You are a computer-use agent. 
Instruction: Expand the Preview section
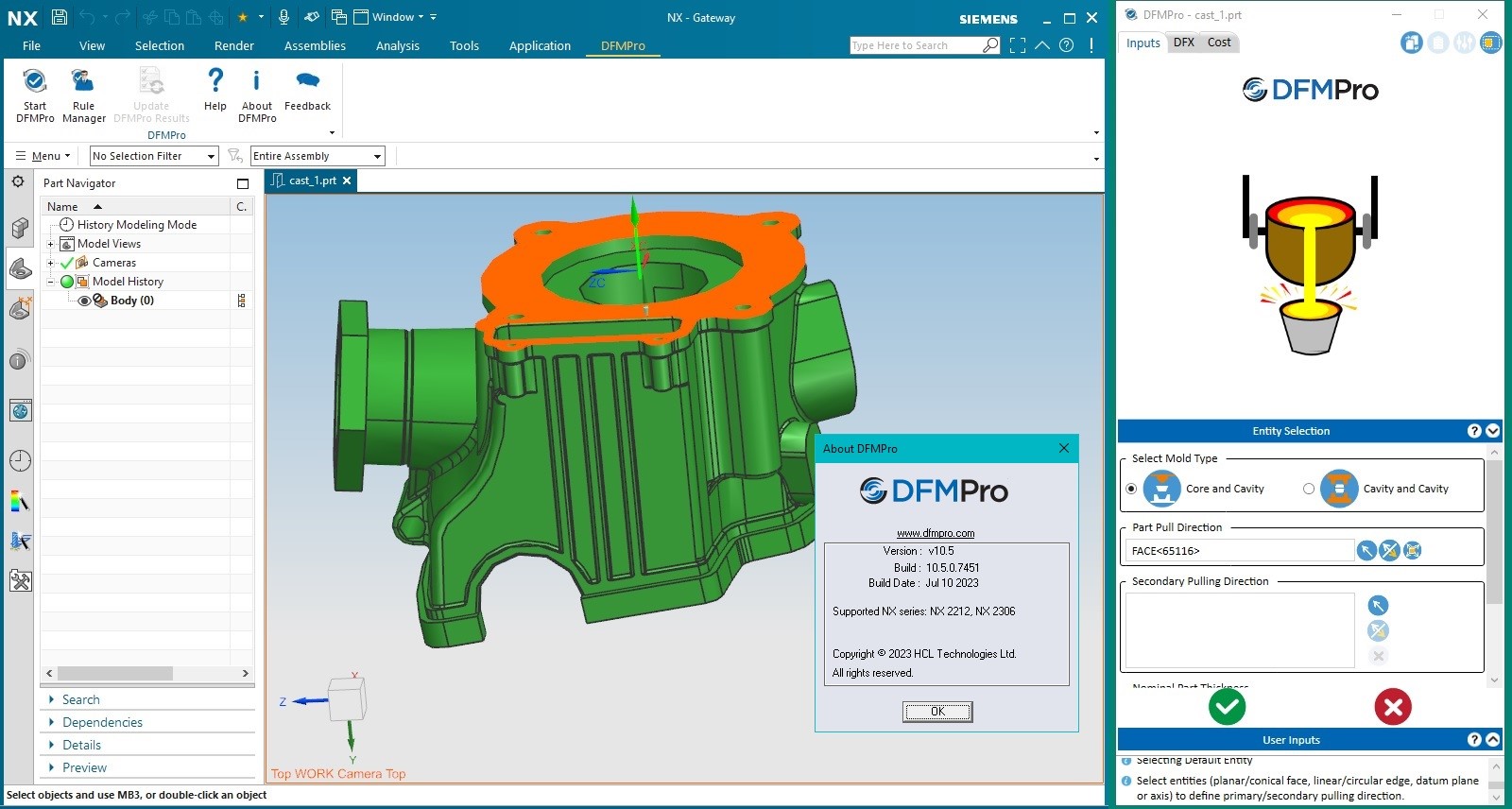(84, 767)
